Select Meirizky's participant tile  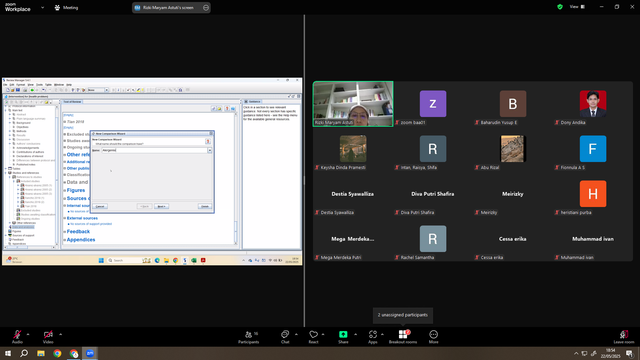point(513,194)
